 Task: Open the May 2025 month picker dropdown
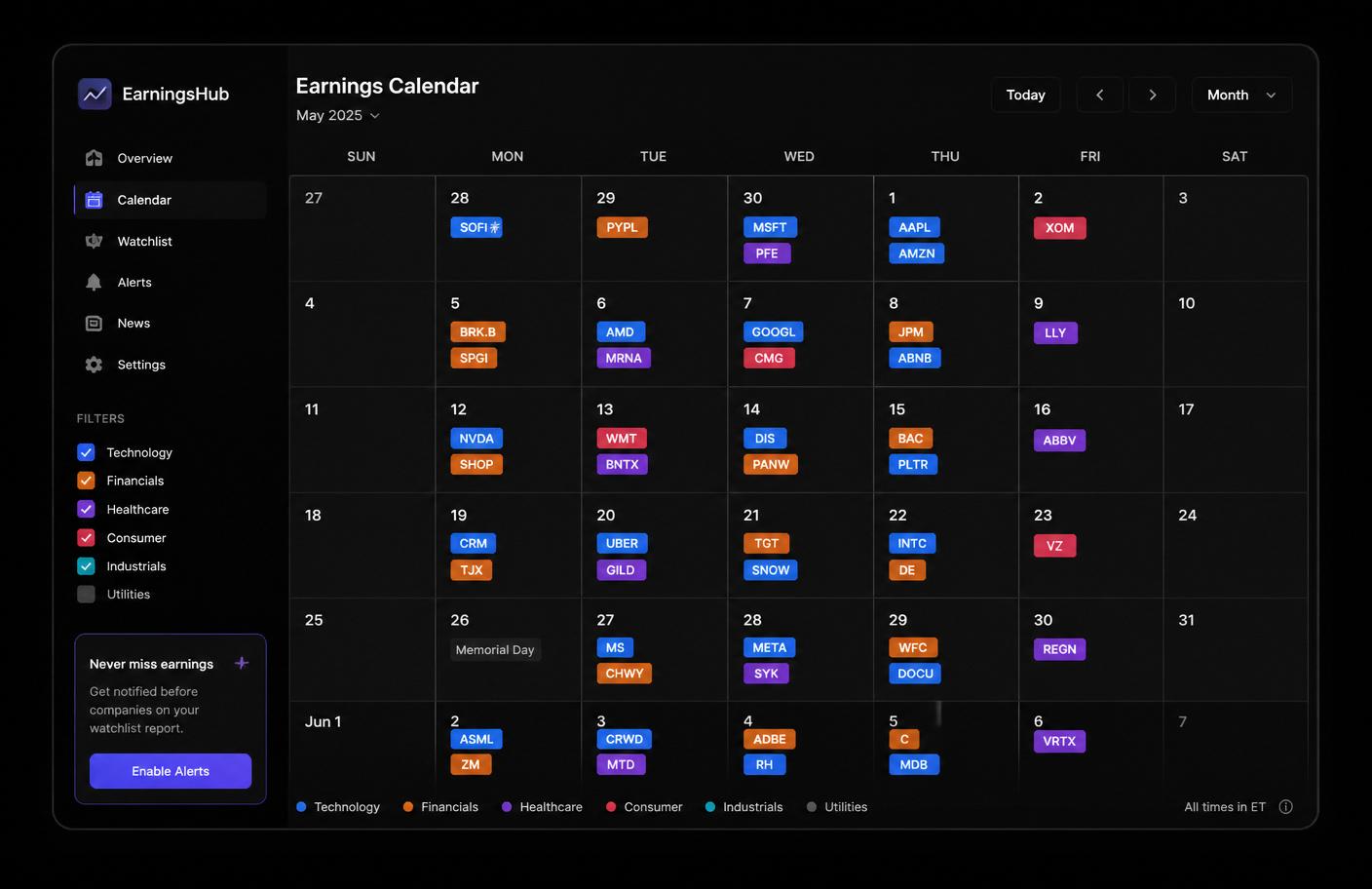point(338,115)
